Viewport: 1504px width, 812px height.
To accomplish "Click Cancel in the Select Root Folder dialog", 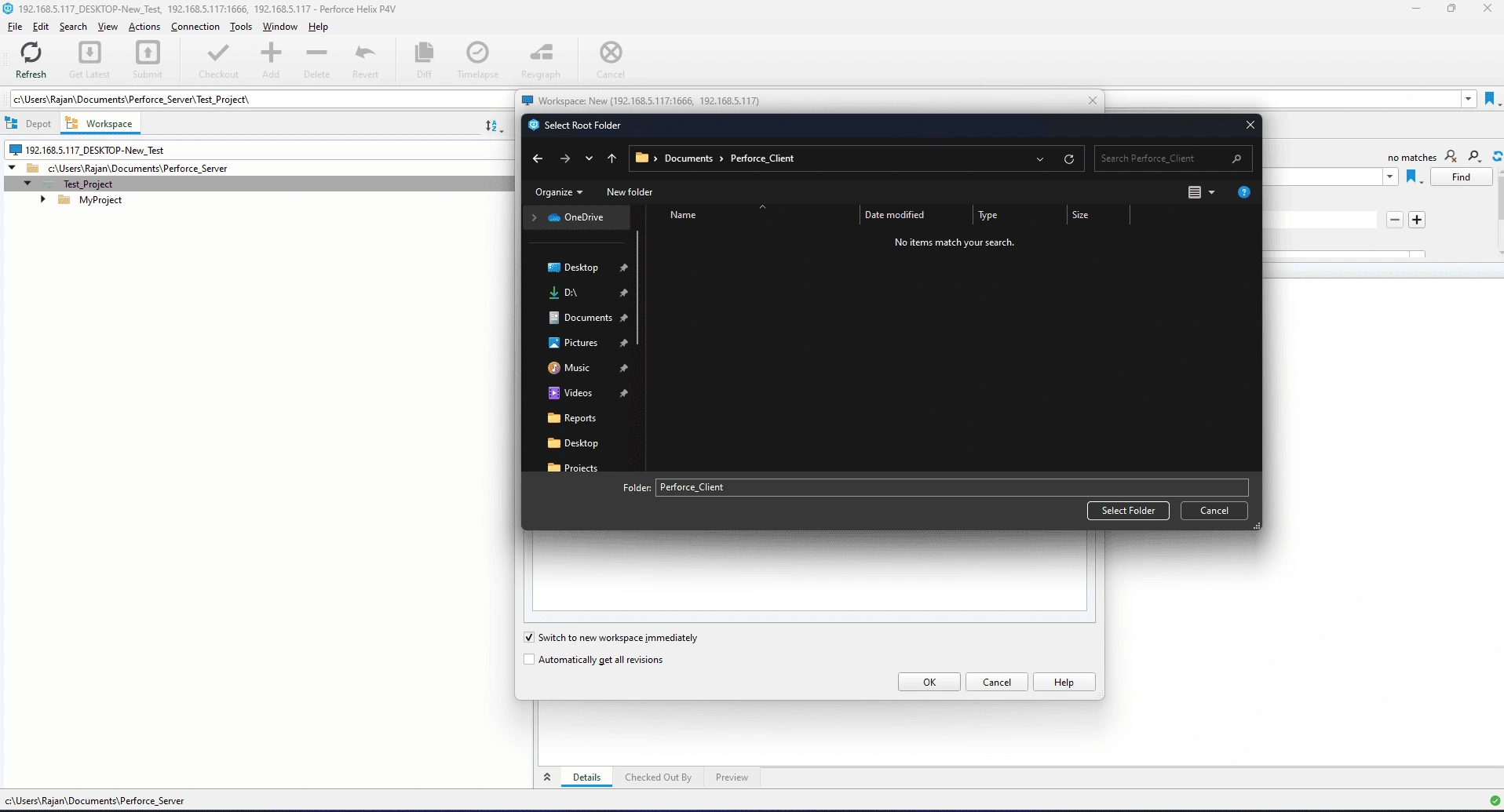I will point(1214,511).
